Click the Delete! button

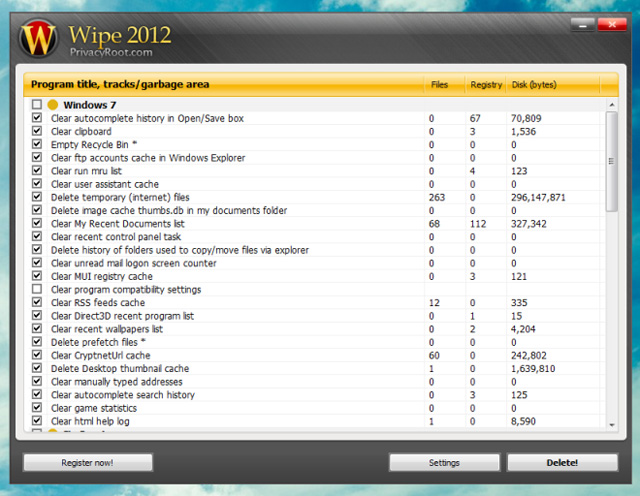click(562, 463)
